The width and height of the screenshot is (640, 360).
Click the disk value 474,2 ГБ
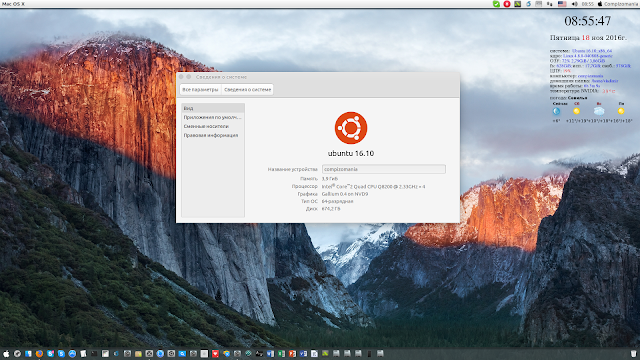coord(331,209)
